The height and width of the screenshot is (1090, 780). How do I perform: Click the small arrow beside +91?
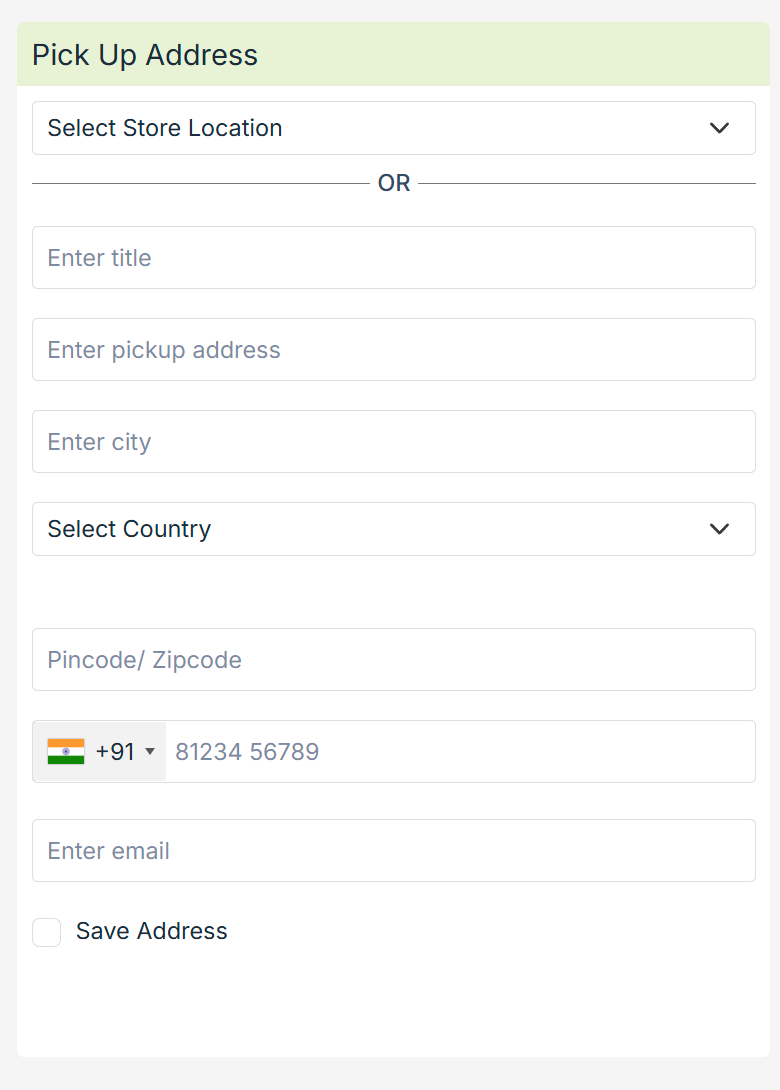[150, 752]
